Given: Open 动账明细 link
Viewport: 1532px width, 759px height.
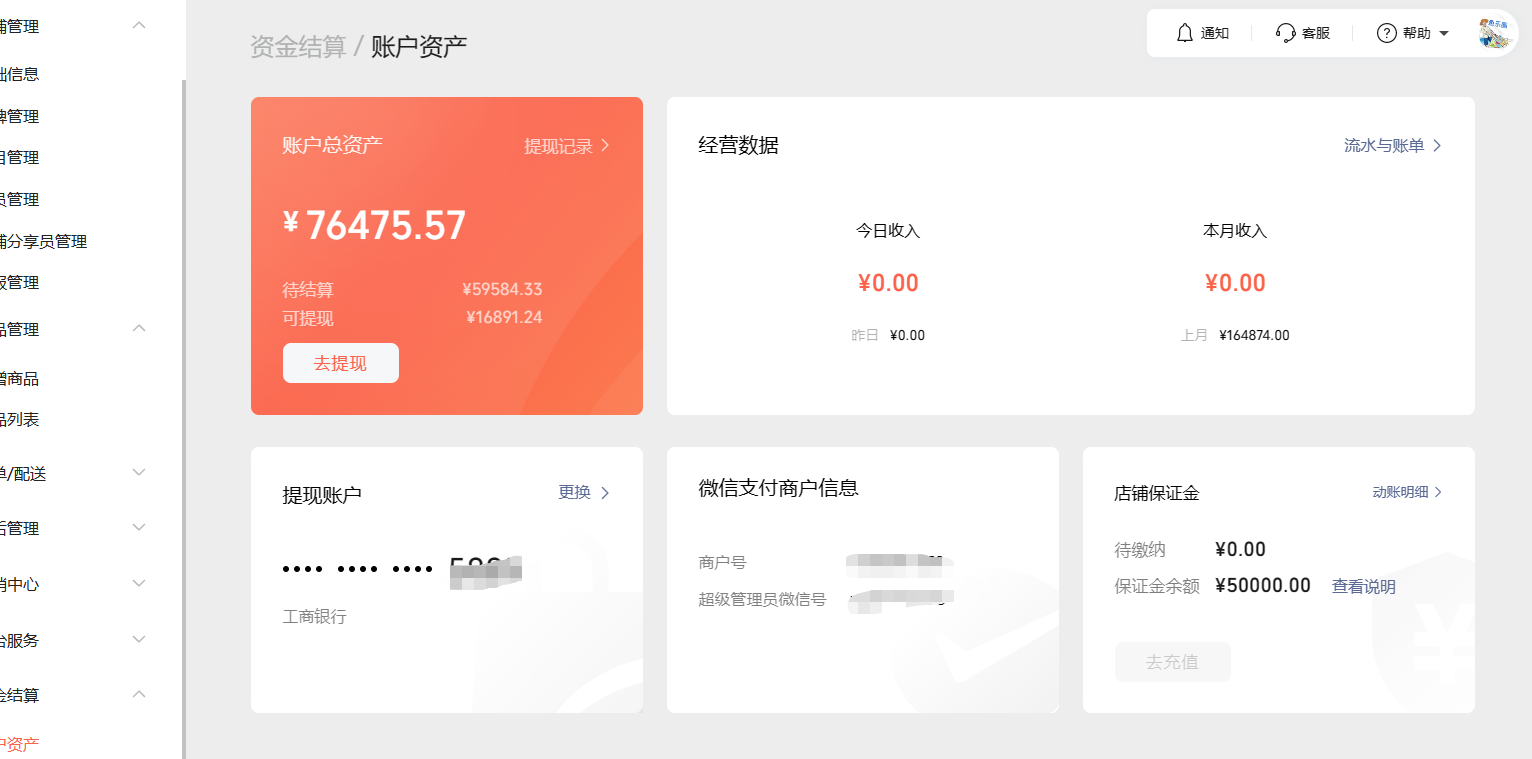Looking at the screenshot, I should [1400, 492].
